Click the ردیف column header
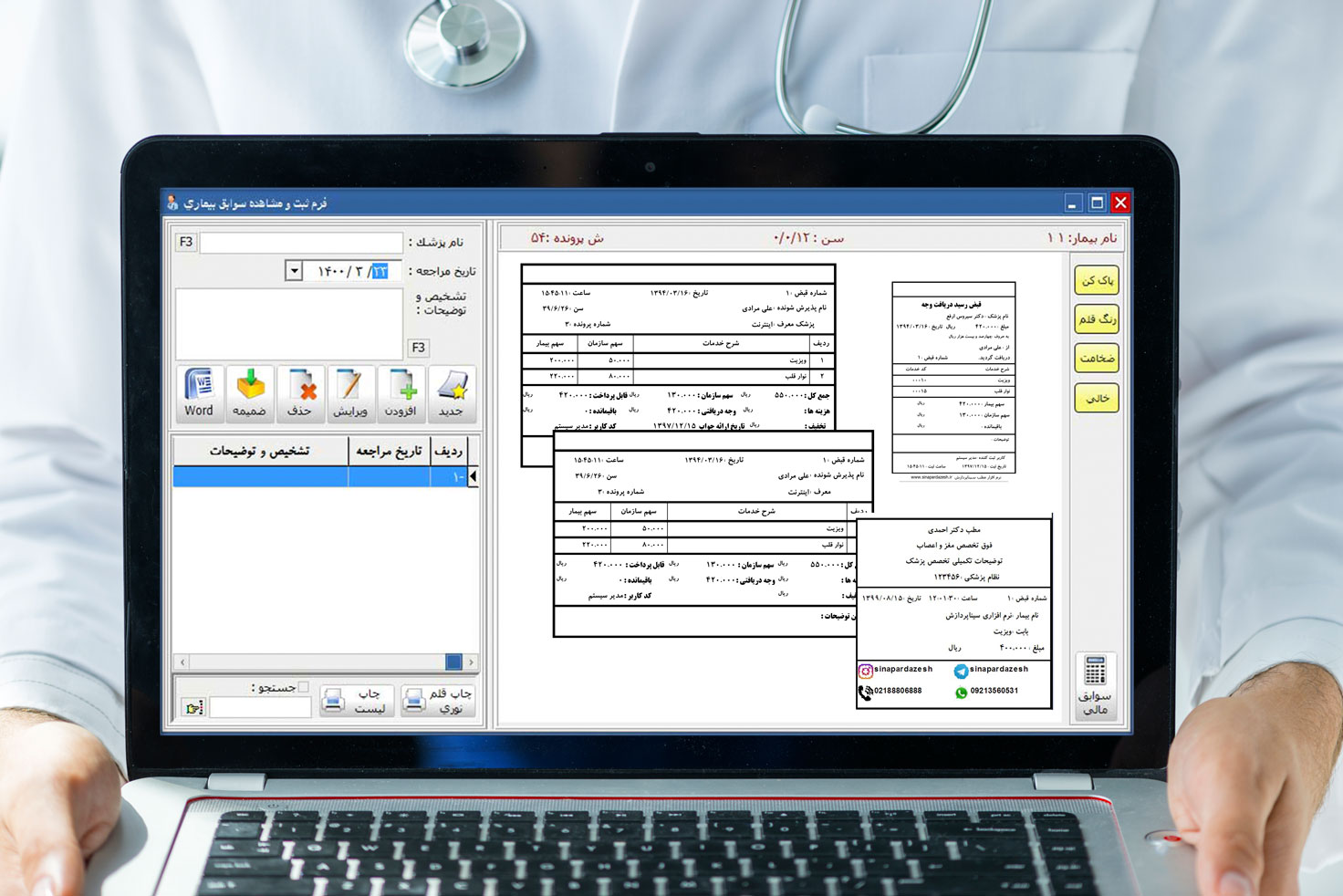Viewport: 1343px width, 896px height. coord(448,451)
